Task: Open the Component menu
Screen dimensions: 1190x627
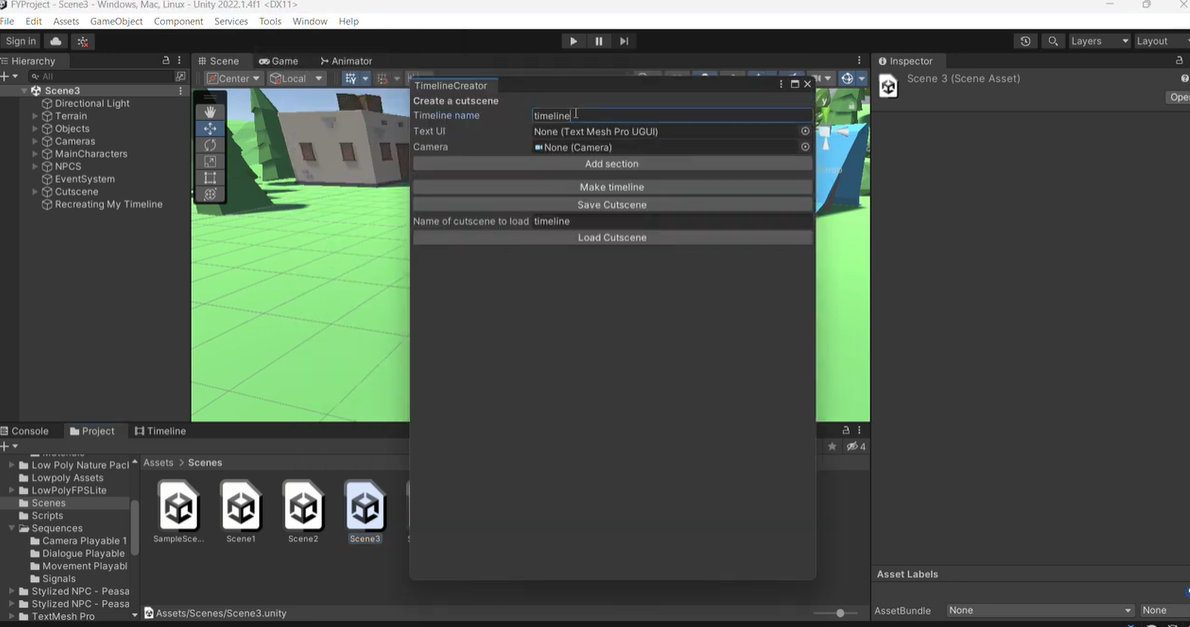Action: [x=178, y=21]
